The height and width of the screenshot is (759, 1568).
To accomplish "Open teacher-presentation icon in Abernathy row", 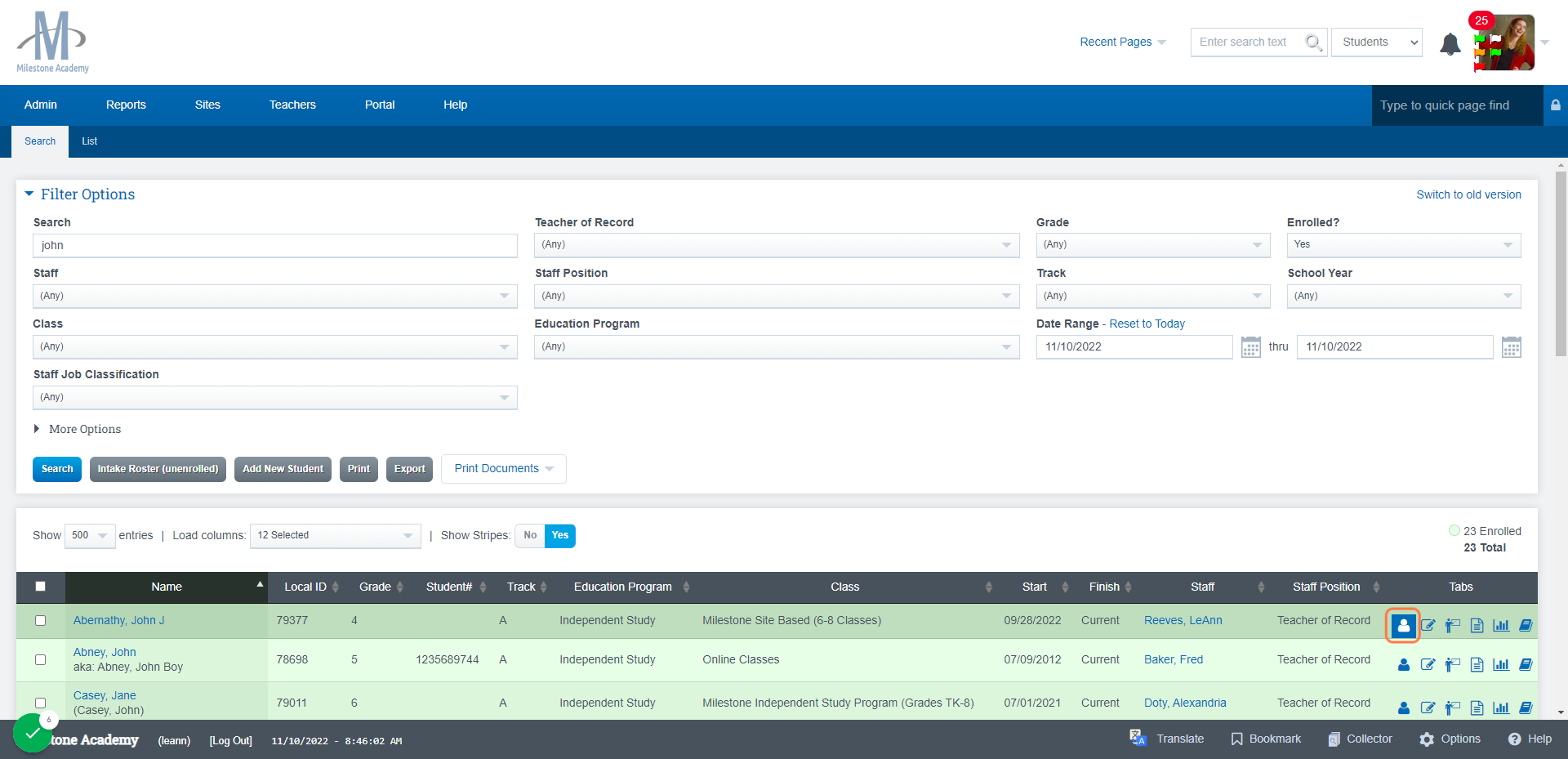I will (1452, 626).
